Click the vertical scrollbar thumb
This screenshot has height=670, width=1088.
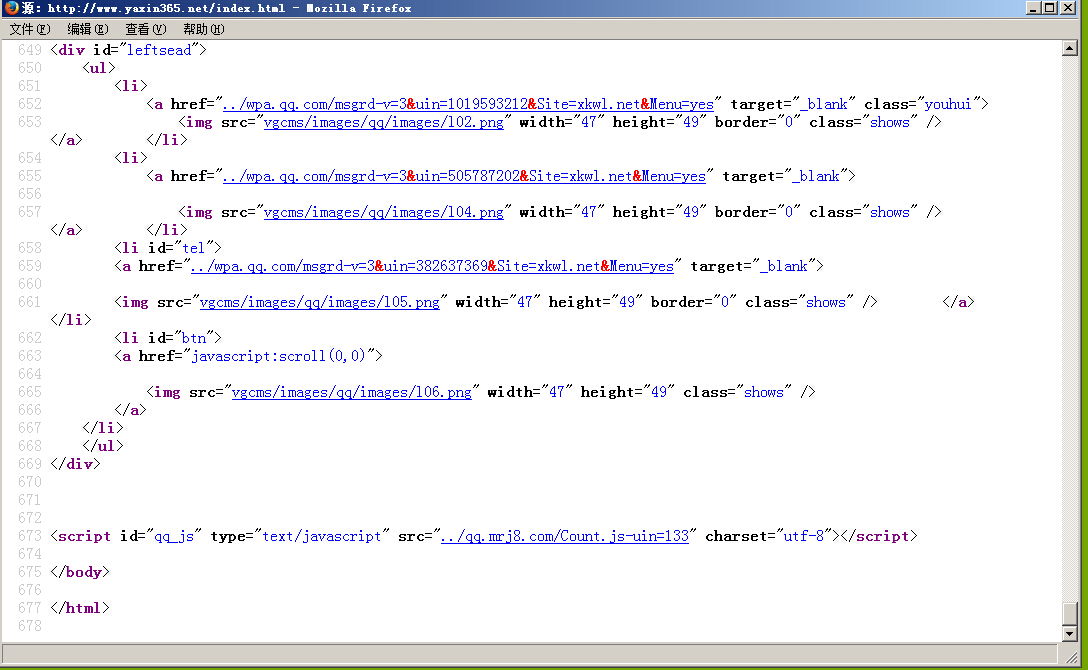[x=1069, y=613]
